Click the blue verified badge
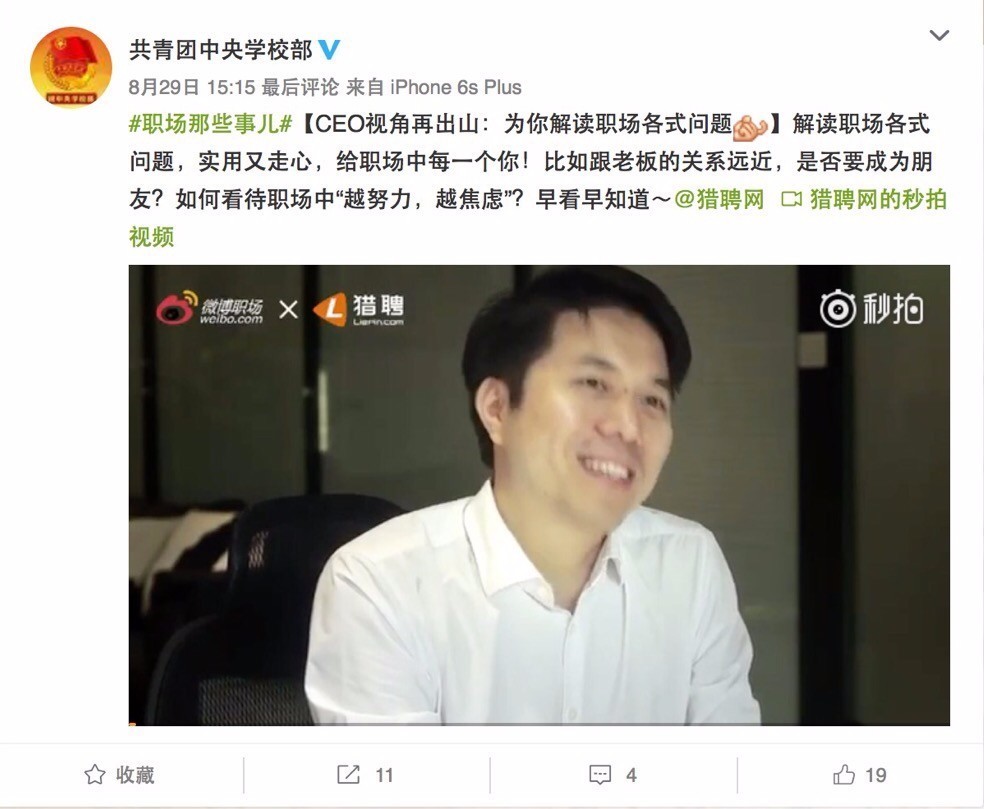 click(329, 50)
